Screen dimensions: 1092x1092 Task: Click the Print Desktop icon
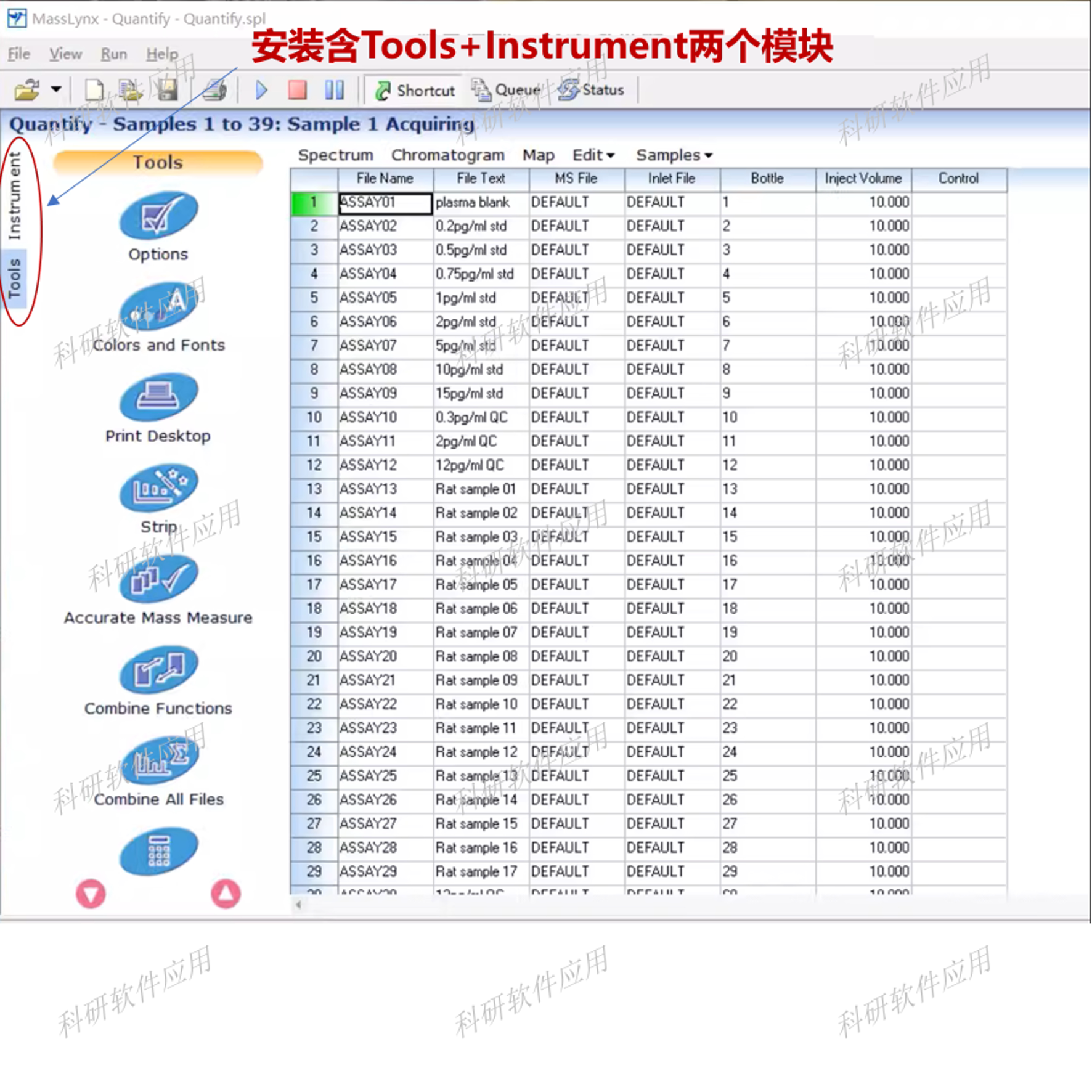click(x=158, y=397)
